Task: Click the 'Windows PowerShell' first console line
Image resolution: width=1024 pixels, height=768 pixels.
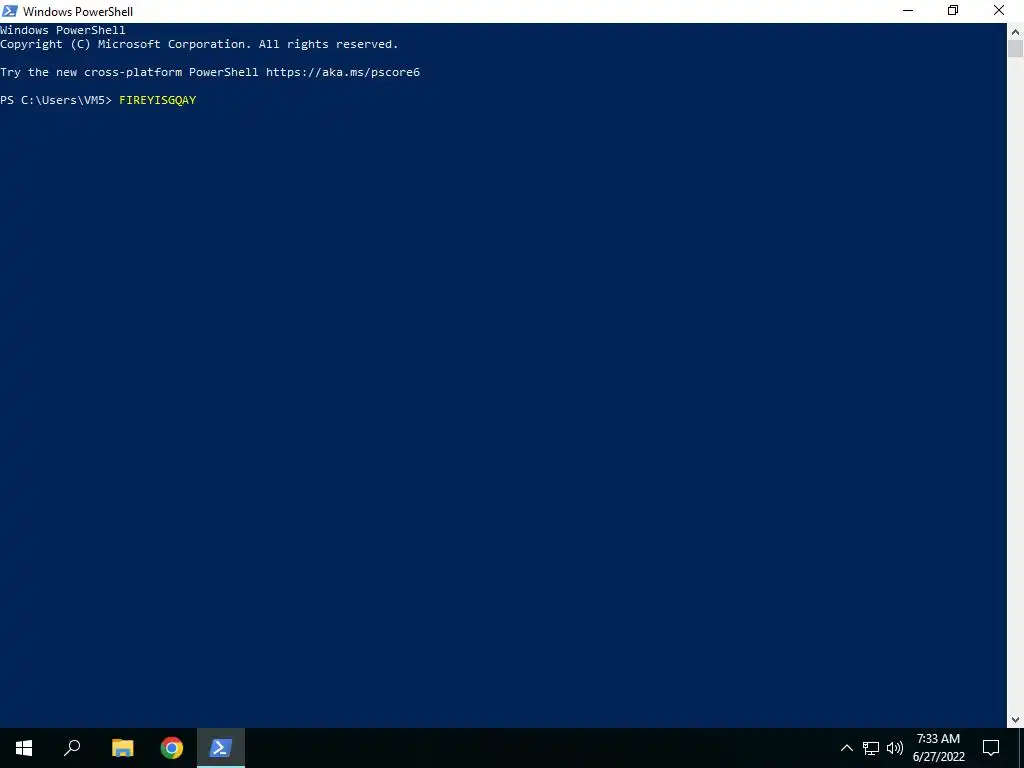Action: pos(63,30)
